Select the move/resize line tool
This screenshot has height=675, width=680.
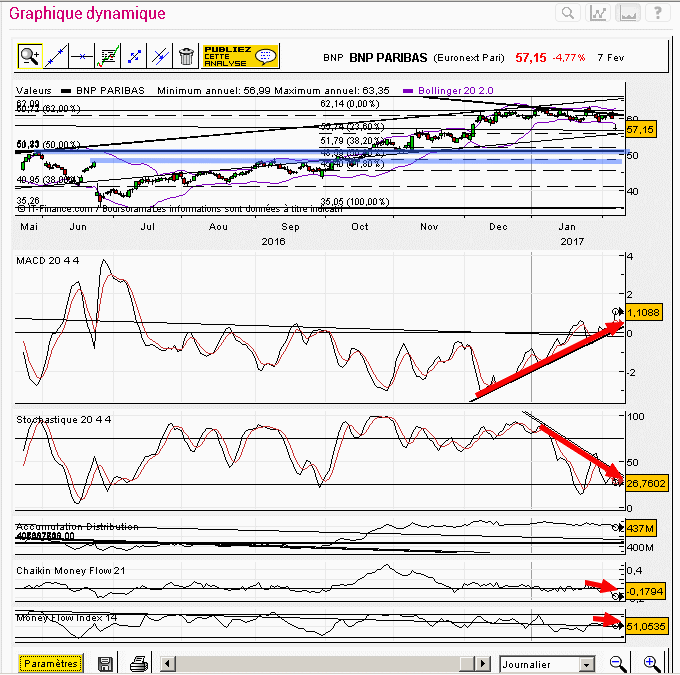coord(134,56)
